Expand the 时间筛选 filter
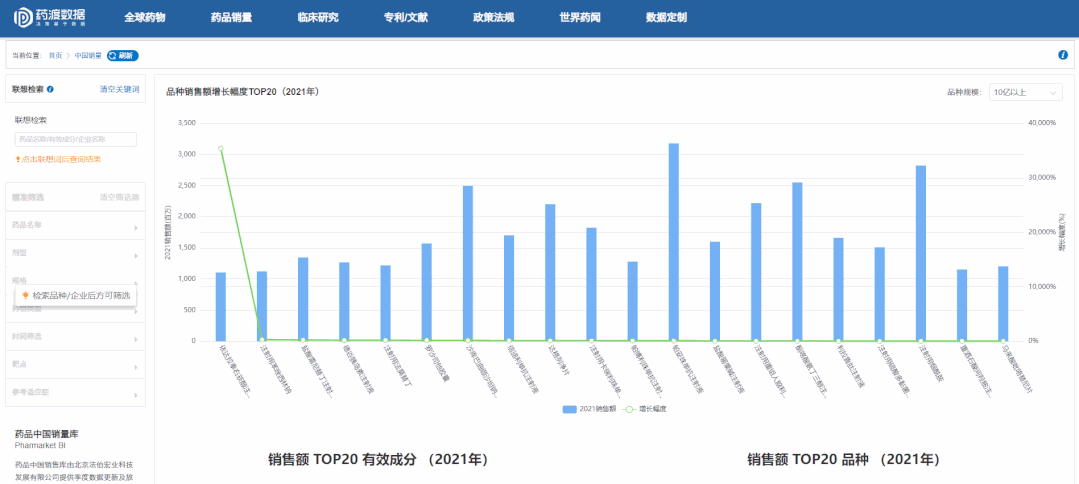This screenshot has width=1079, height=484. (75, 337)
